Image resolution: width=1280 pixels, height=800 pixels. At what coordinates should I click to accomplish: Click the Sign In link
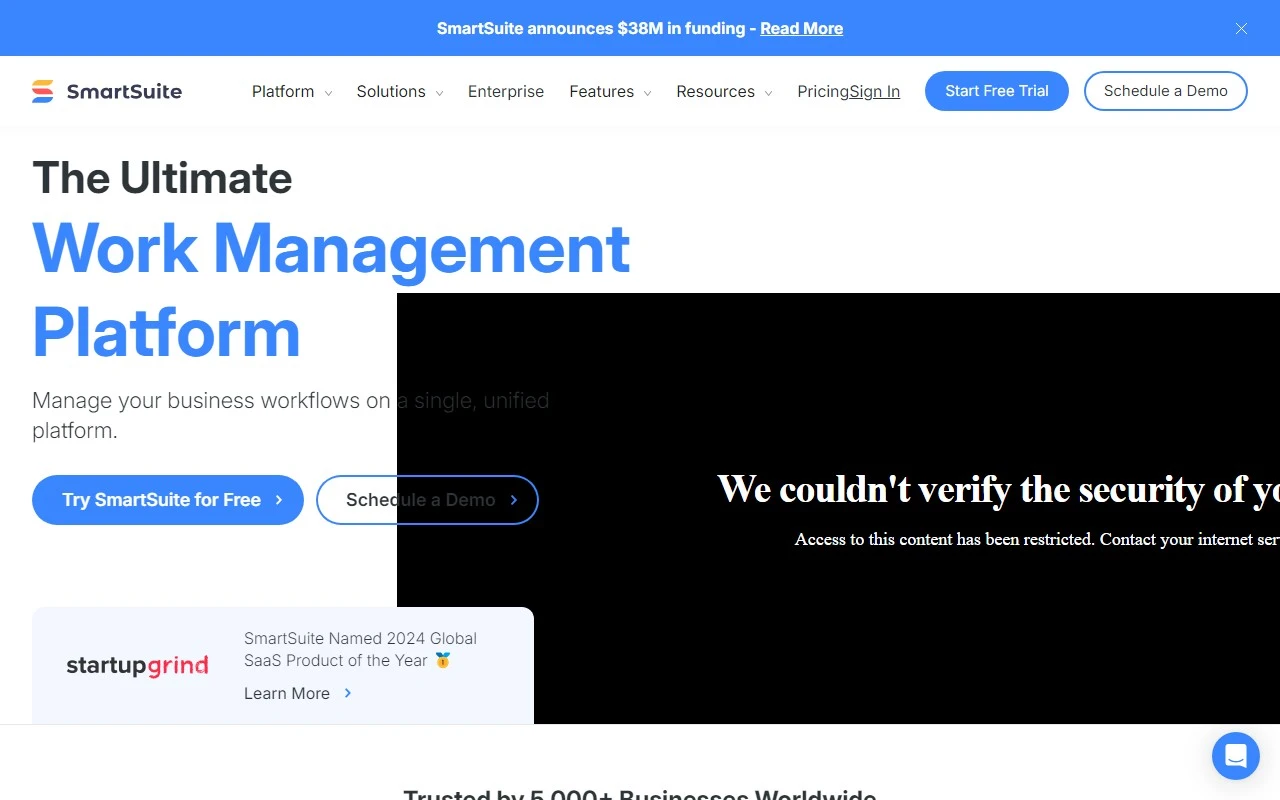(x=875, y=91)
